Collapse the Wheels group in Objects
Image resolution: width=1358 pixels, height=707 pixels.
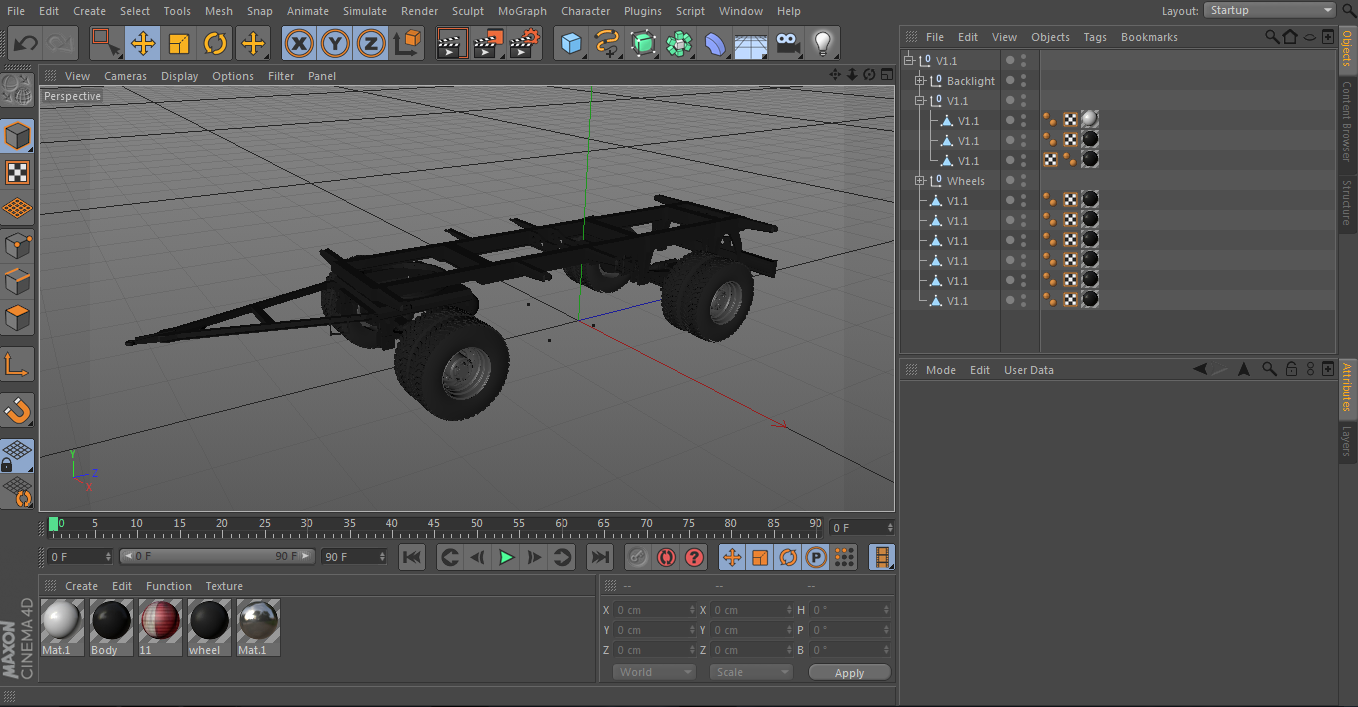click(920, 181)
